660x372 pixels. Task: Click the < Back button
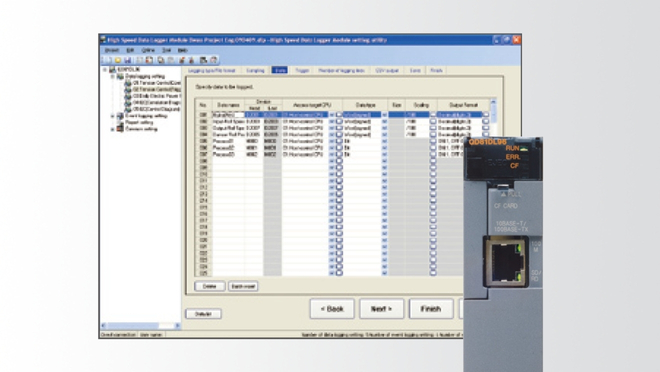332,309
